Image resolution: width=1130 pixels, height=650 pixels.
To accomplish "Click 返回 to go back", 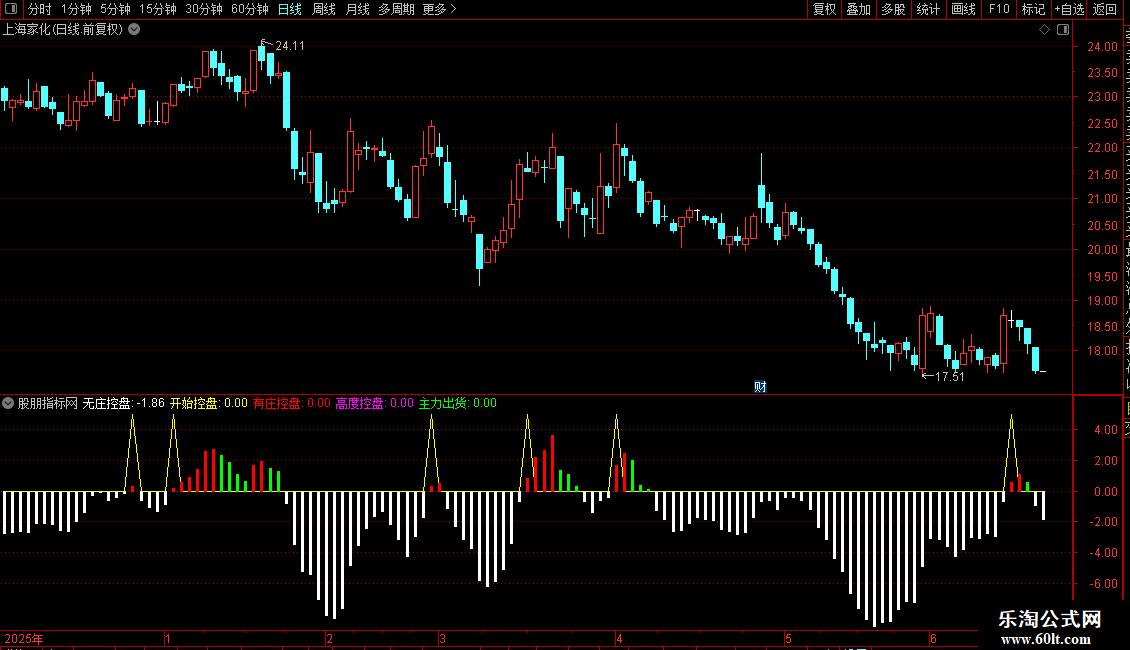I will 1105,9.
